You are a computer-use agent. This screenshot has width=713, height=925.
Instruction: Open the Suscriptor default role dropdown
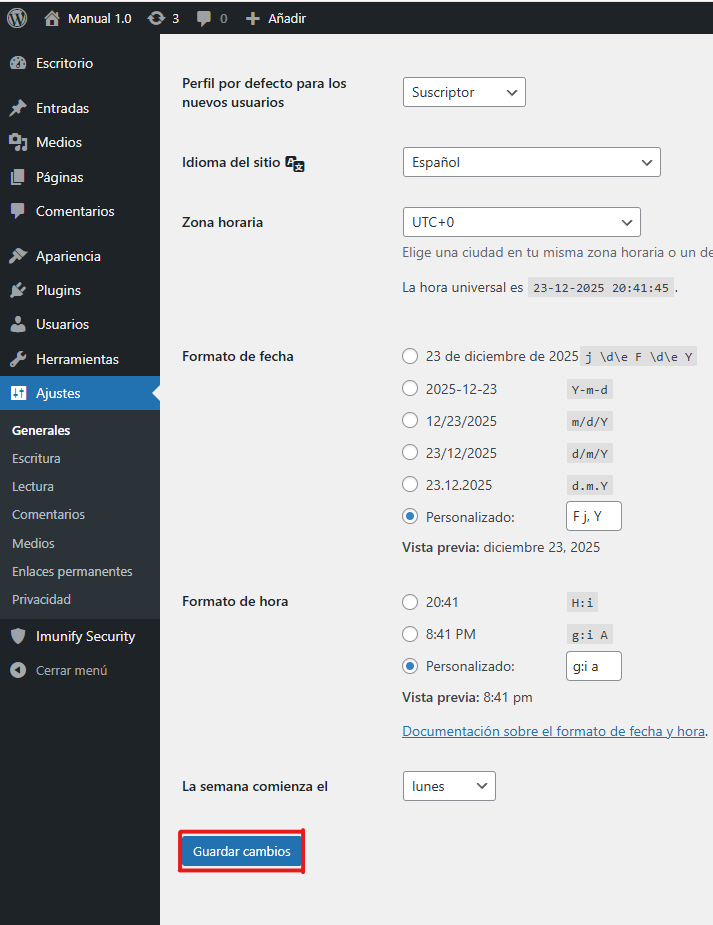(464, 92)
